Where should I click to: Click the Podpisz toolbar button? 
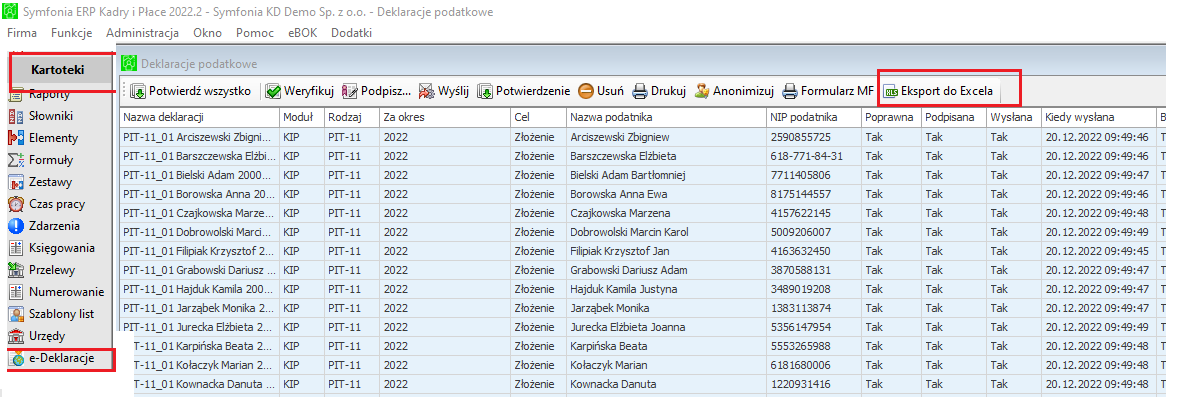point(376,91)
